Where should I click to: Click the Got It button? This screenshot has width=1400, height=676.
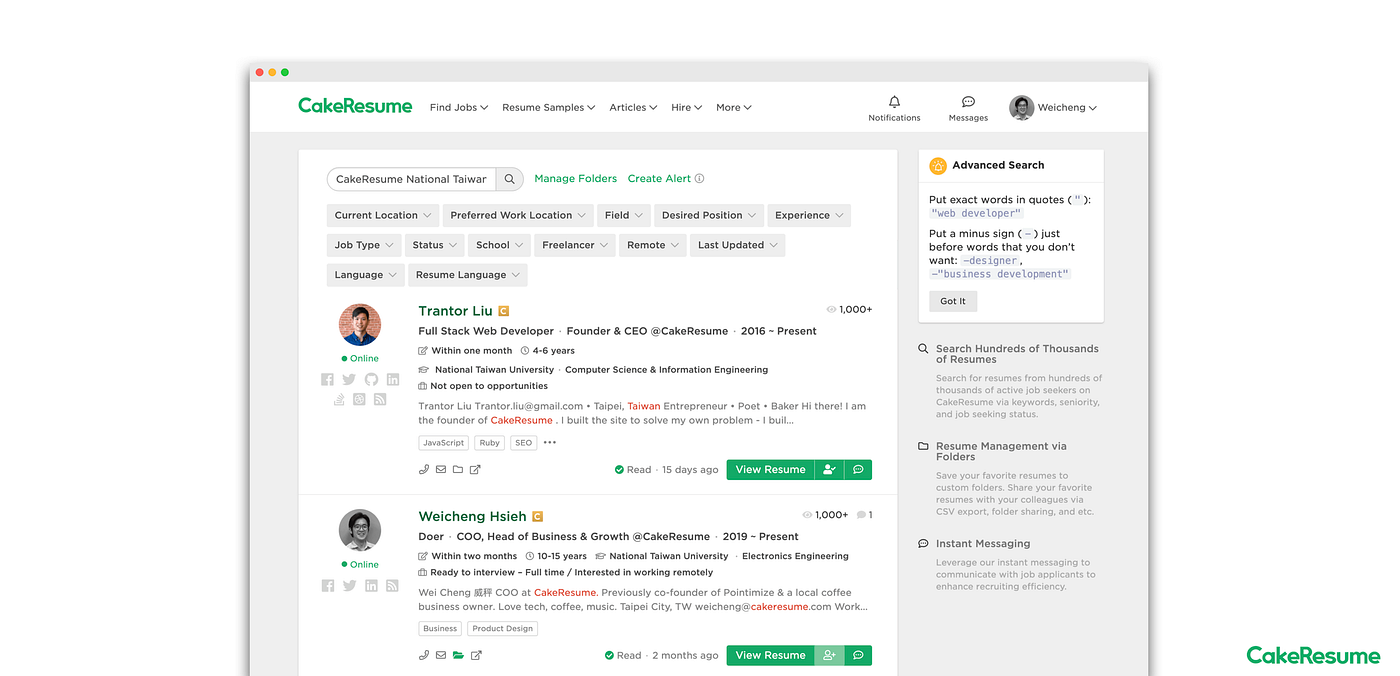point(953,301)
